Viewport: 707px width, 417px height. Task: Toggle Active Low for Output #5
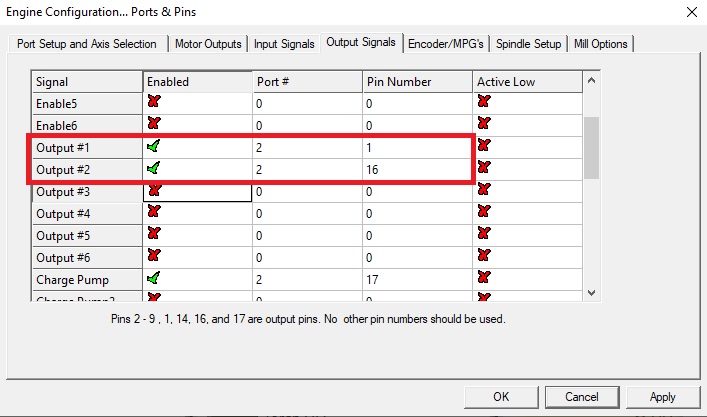tap(484, 233)
